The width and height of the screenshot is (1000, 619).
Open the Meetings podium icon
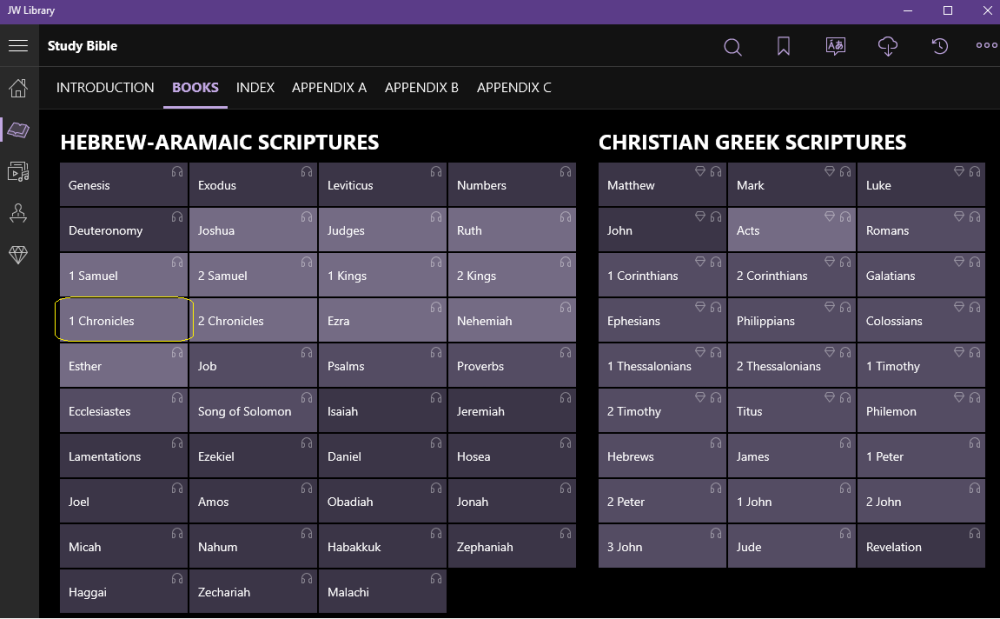[18, 213]
